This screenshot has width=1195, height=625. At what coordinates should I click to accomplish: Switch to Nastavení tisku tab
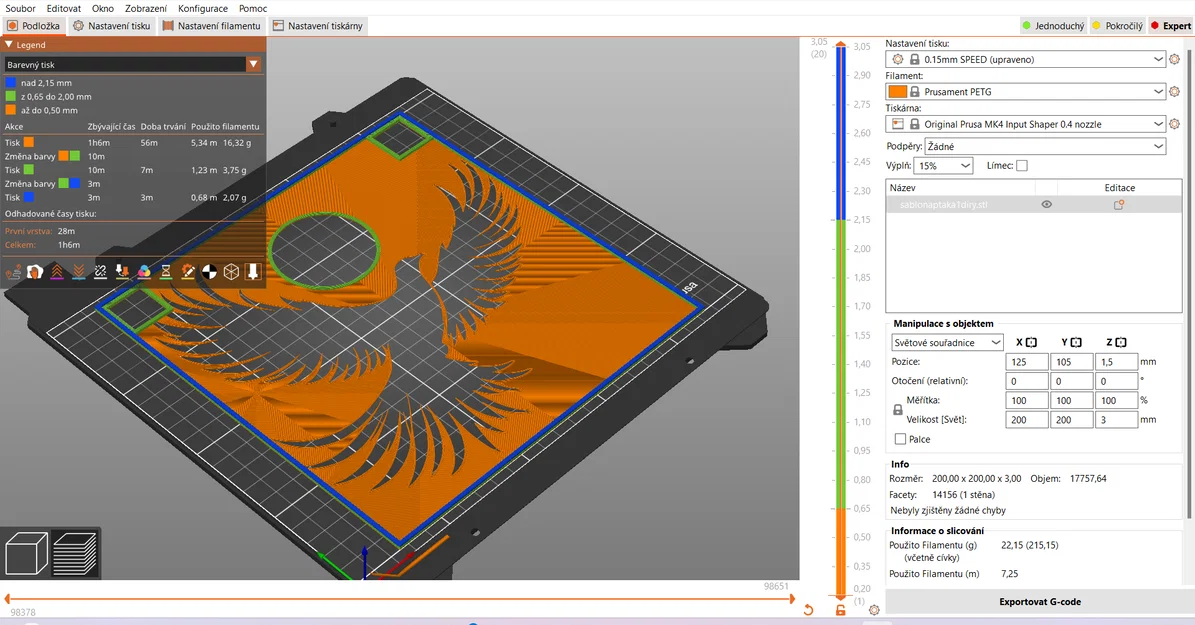point(112,26)
